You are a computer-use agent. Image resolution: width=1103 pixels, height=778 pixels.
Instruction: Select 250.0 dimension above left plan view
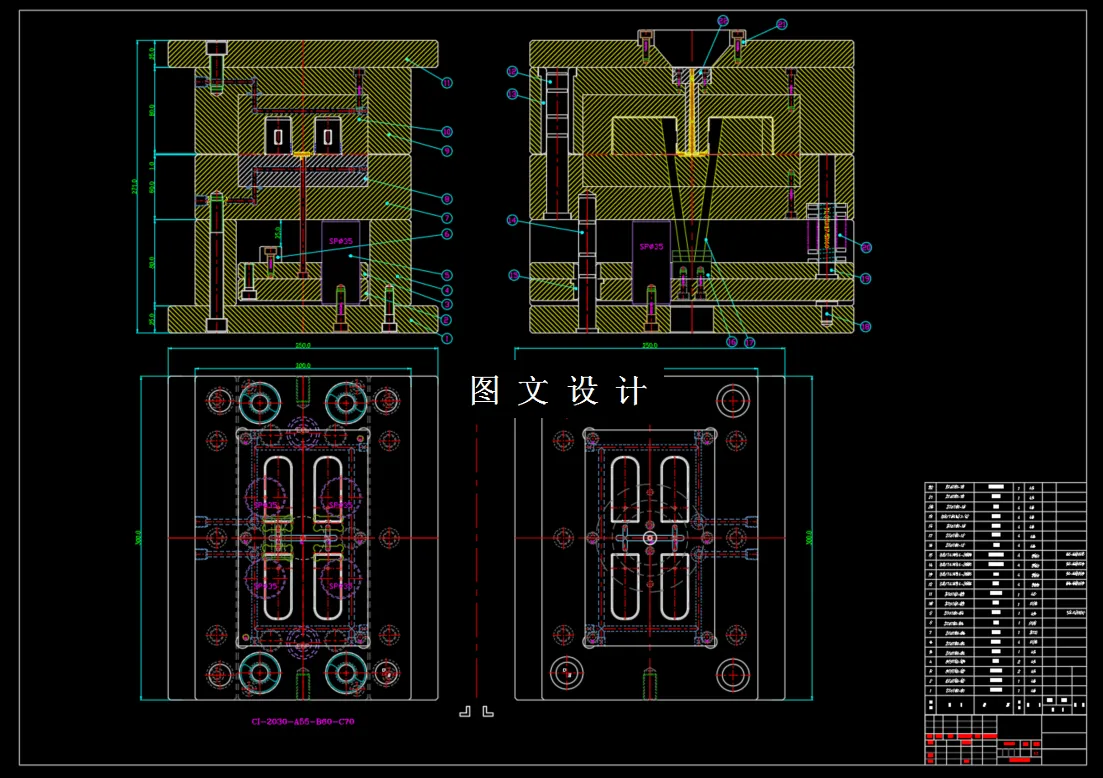[303, 345]
